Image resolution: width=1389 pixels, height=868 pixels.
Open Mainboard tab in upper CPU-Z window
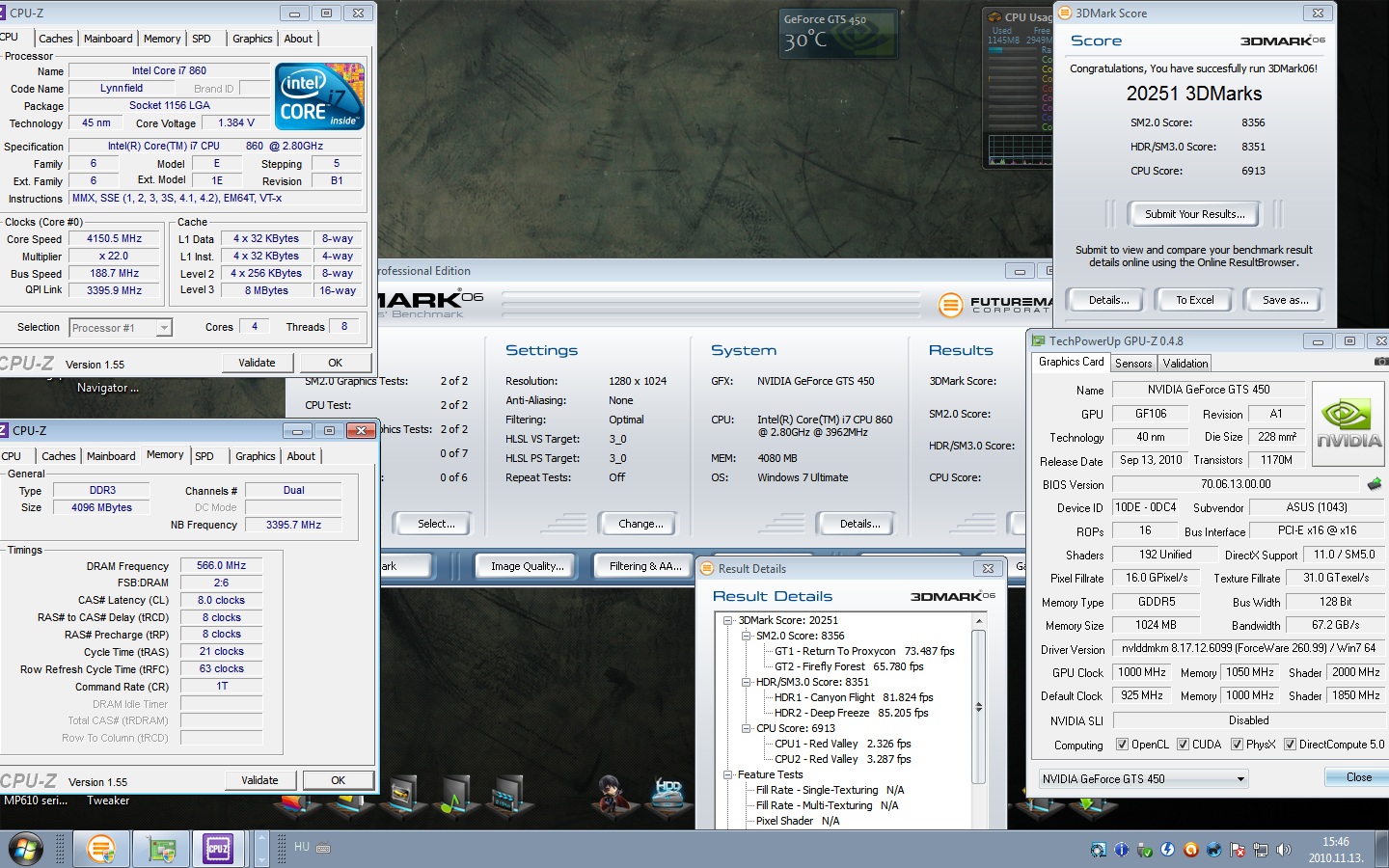tap(108, 39)
